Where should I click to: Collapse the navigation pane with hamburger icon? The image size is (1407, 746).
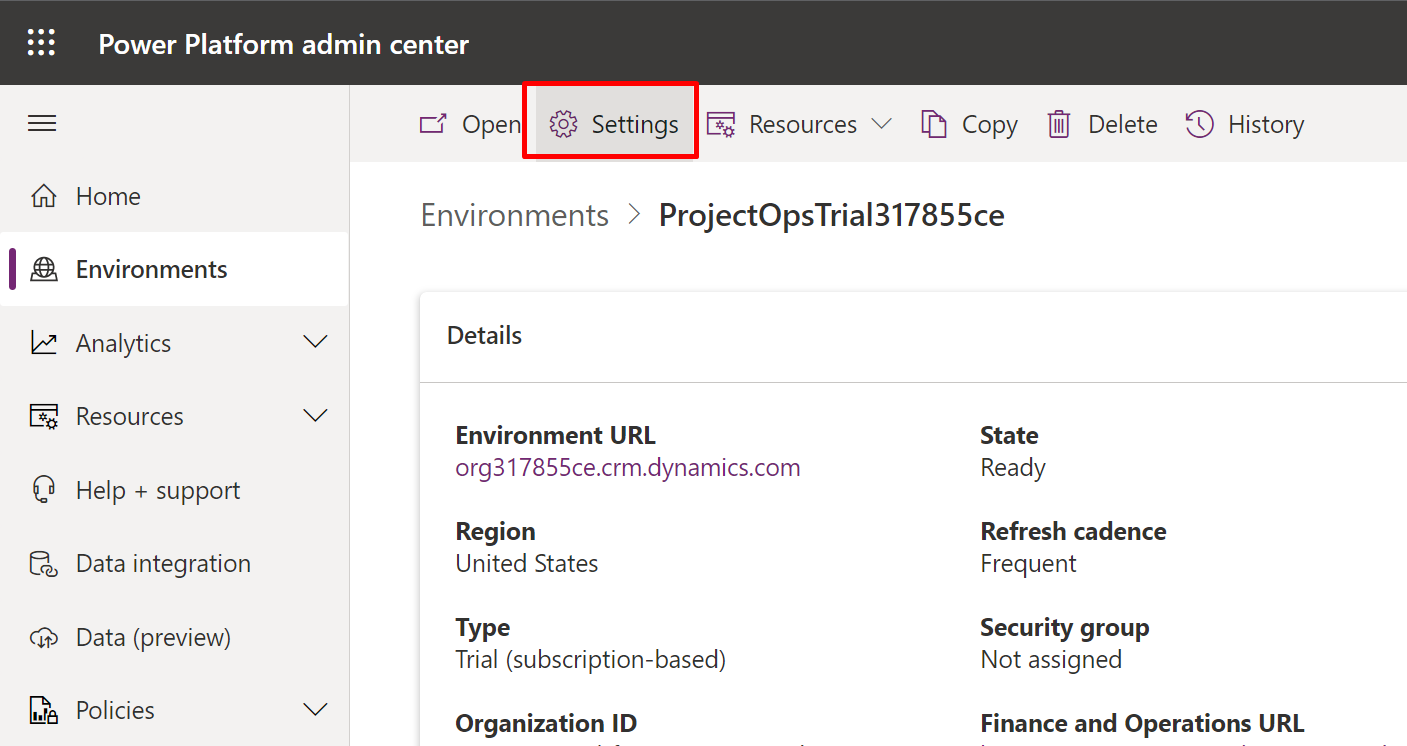[x=42, y=123]
